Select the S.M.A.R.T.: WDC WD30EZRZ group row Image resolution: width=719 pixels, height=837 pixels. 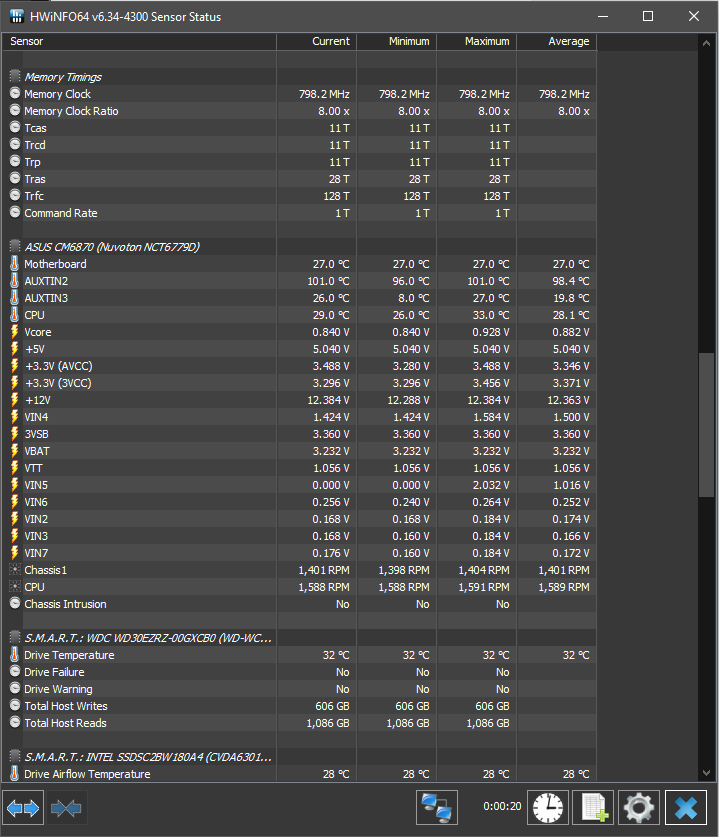tap(299, 638)
